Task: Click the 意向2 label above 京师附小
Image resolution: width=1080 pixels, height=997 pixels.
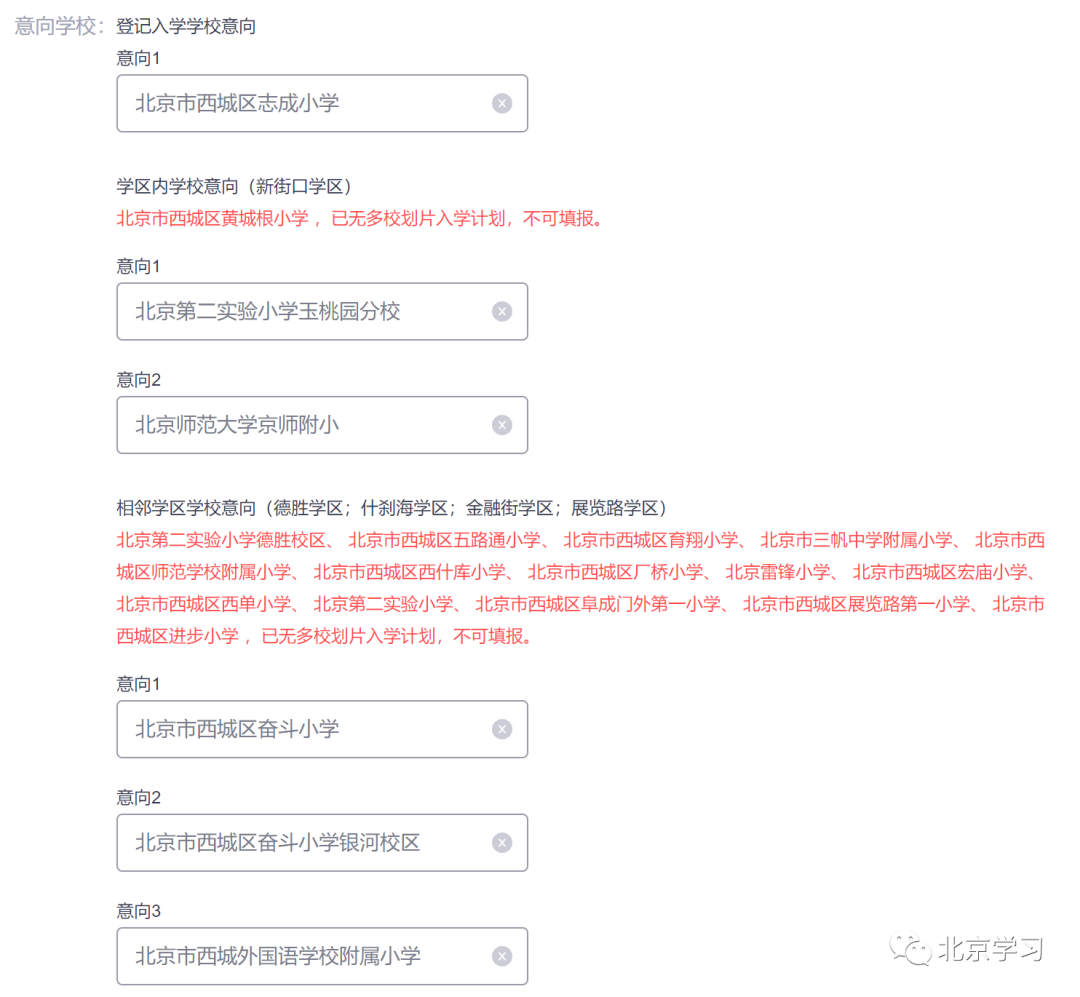Action: coord(138,380)
